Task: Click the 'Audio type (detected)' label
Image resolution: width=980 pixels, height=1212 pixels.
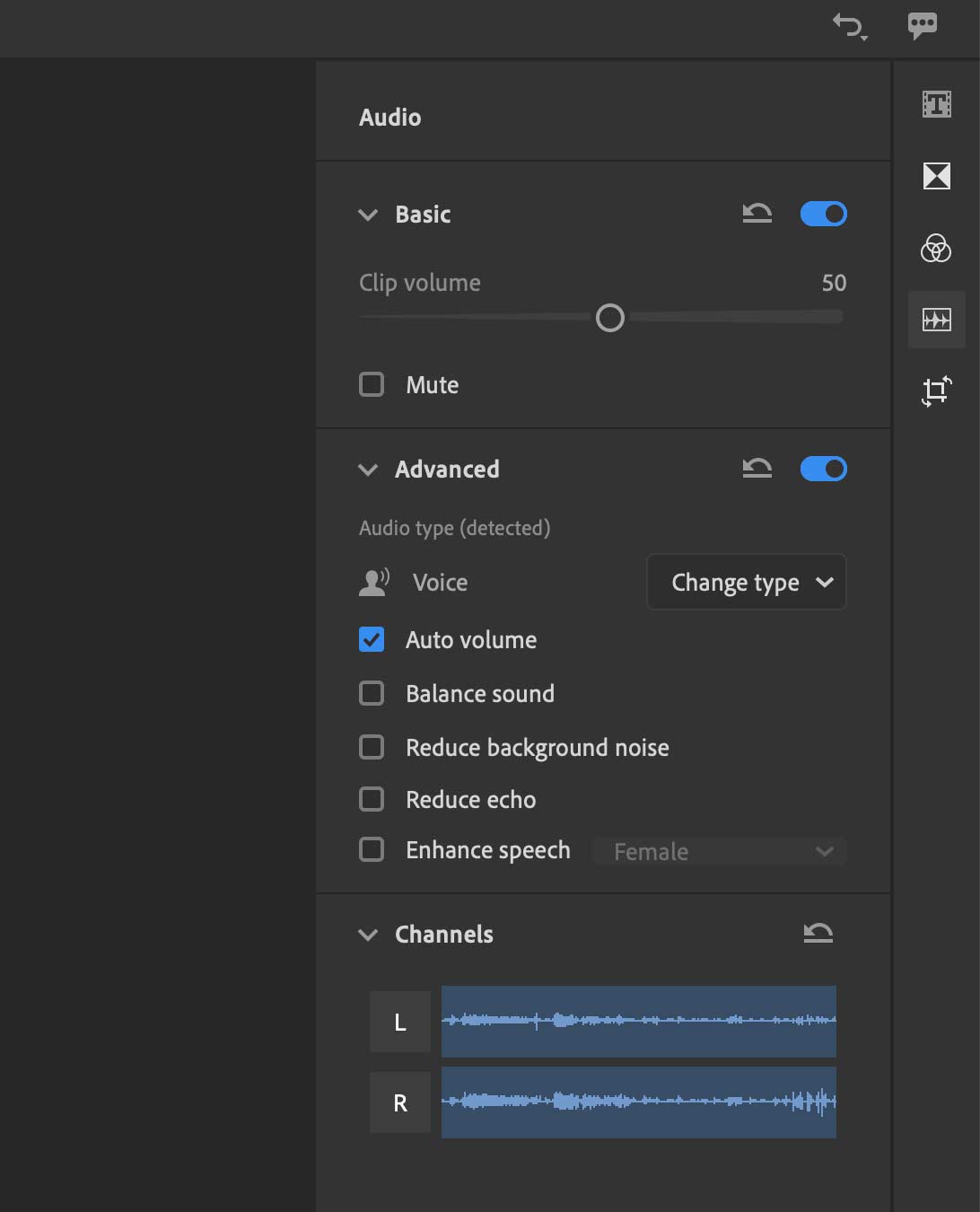Action: pos(455,528)
